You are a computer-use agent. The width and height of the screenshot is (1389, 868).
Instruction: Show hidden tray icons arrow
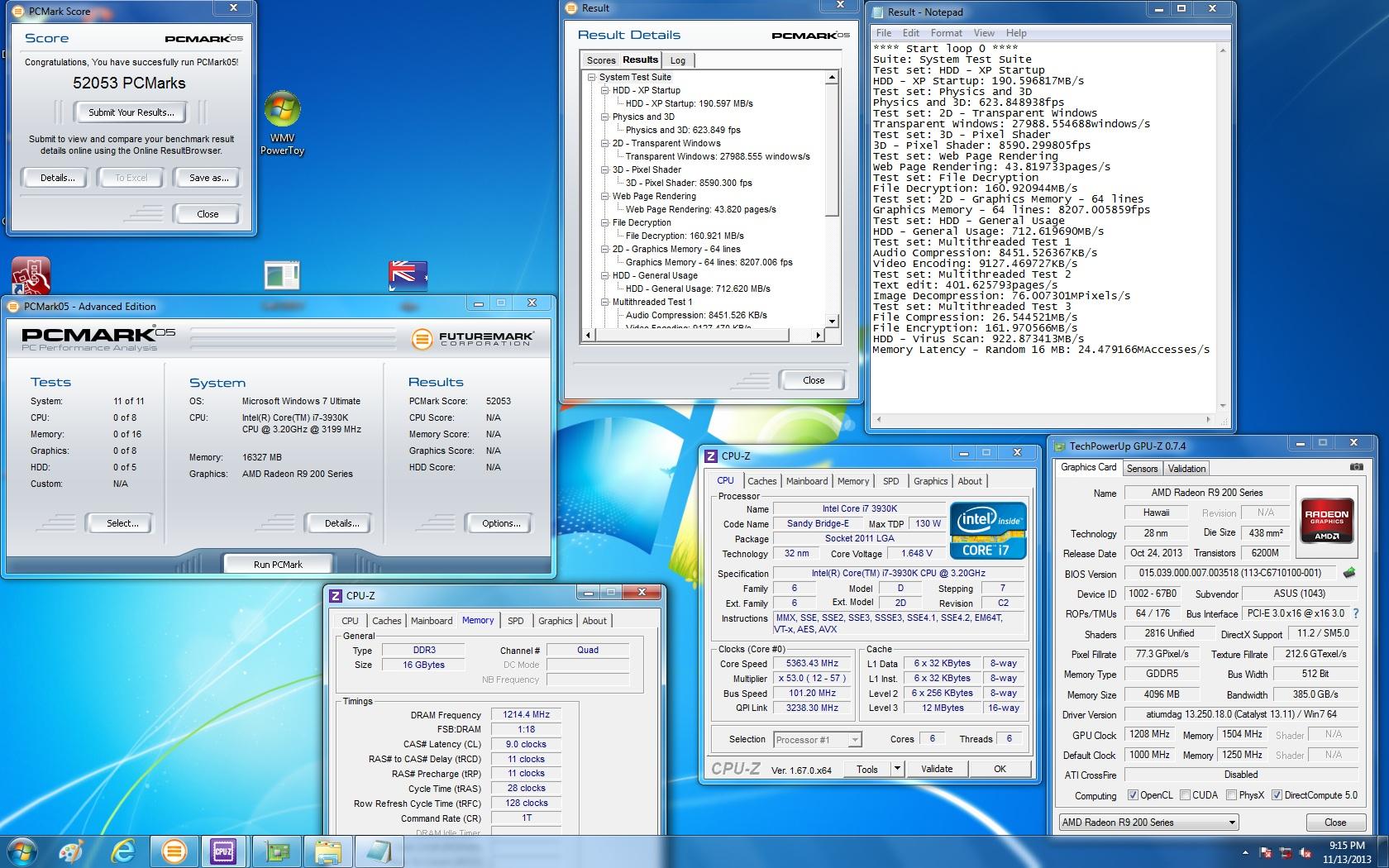click(1245, 852)
